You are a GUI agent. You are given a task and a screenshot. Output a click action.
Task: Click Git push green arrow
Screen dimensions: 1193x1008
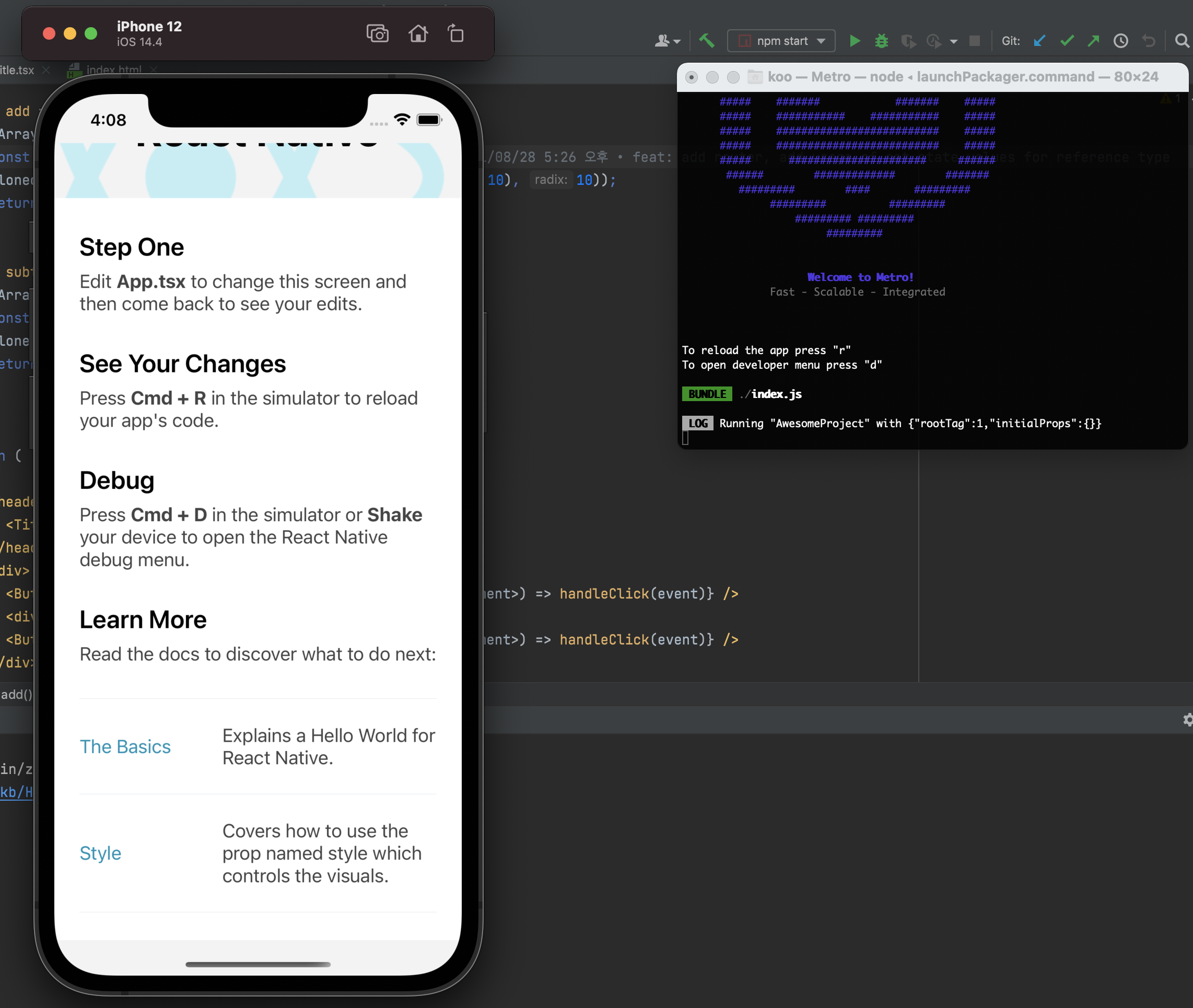coord(1094,41)
